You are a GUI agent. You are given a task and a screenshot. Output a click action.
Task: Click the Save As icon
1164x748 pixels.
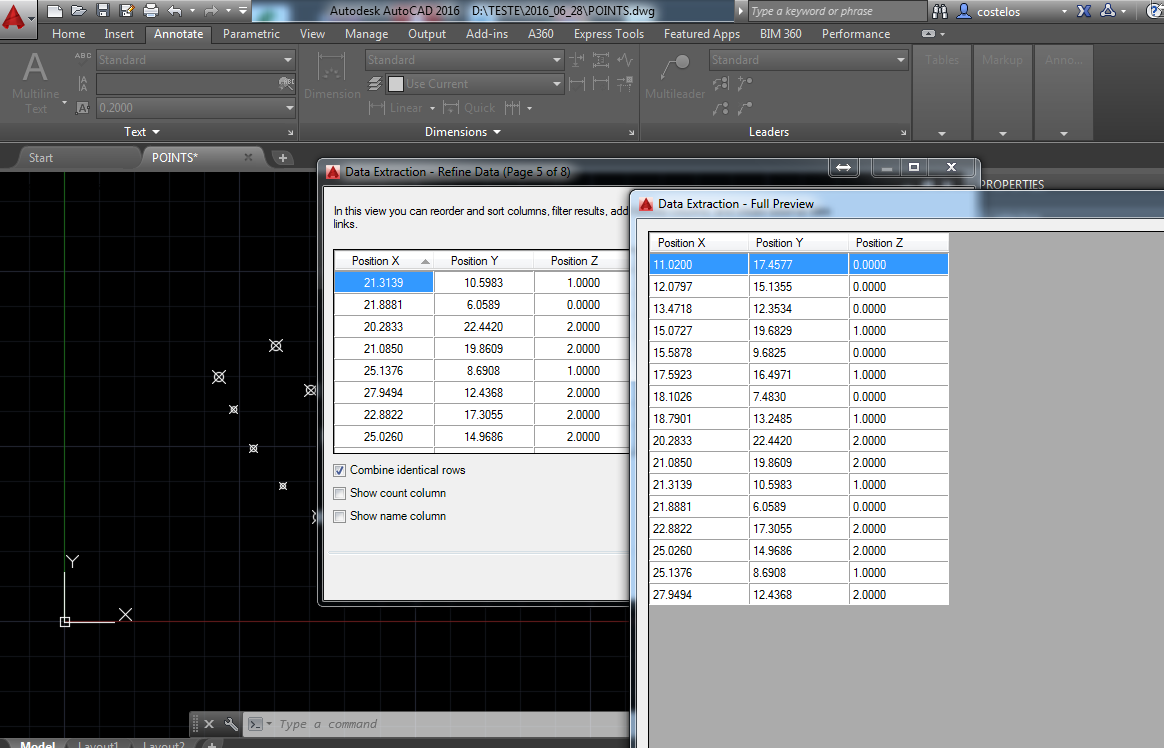[127, 10]
